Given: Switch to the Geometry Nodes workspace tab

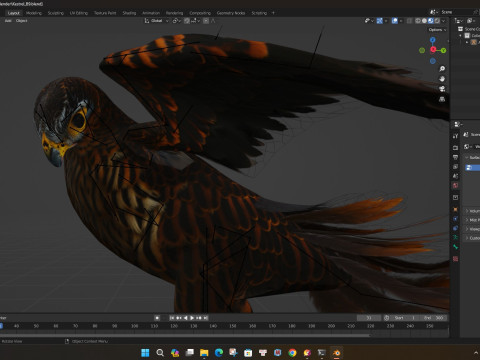Looking at the screenshot, I should [x=231, y=13].
